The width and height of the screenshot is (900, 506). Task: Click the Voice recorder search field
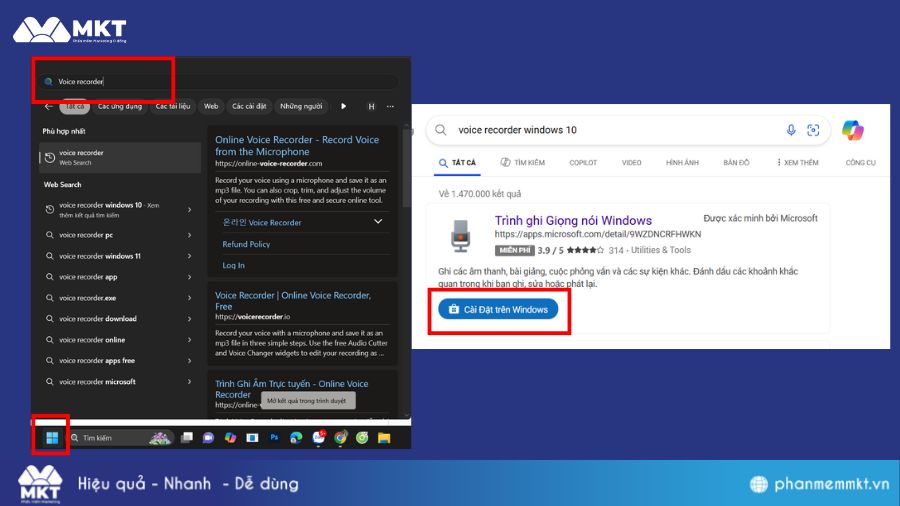tap(218, 81)
